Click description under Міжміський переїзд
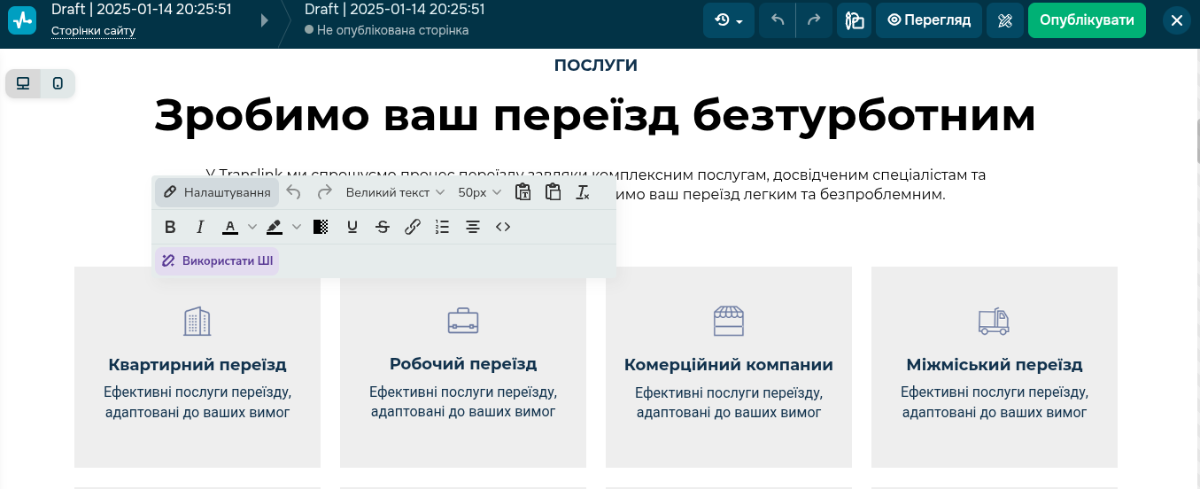The width and height of the screenshot is (1200, 489). (994, 402)
